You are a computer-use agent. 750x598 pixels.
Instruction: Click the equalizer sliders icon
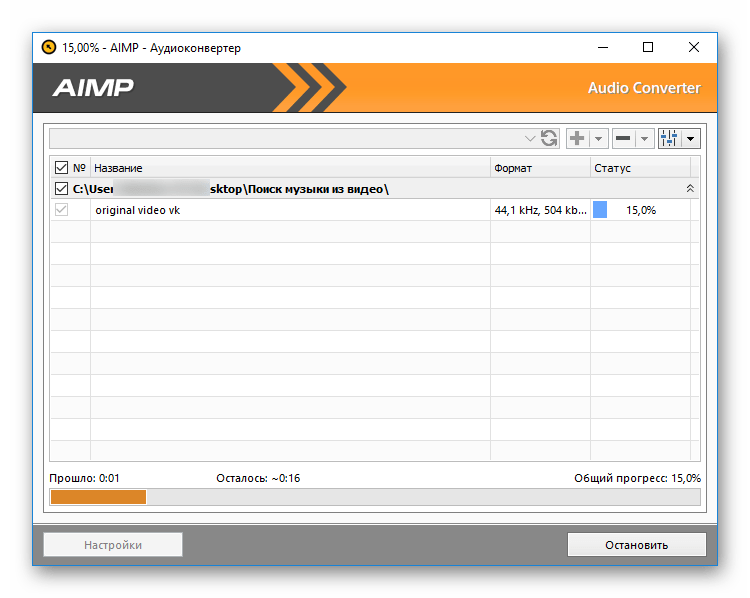pos(669,138)
